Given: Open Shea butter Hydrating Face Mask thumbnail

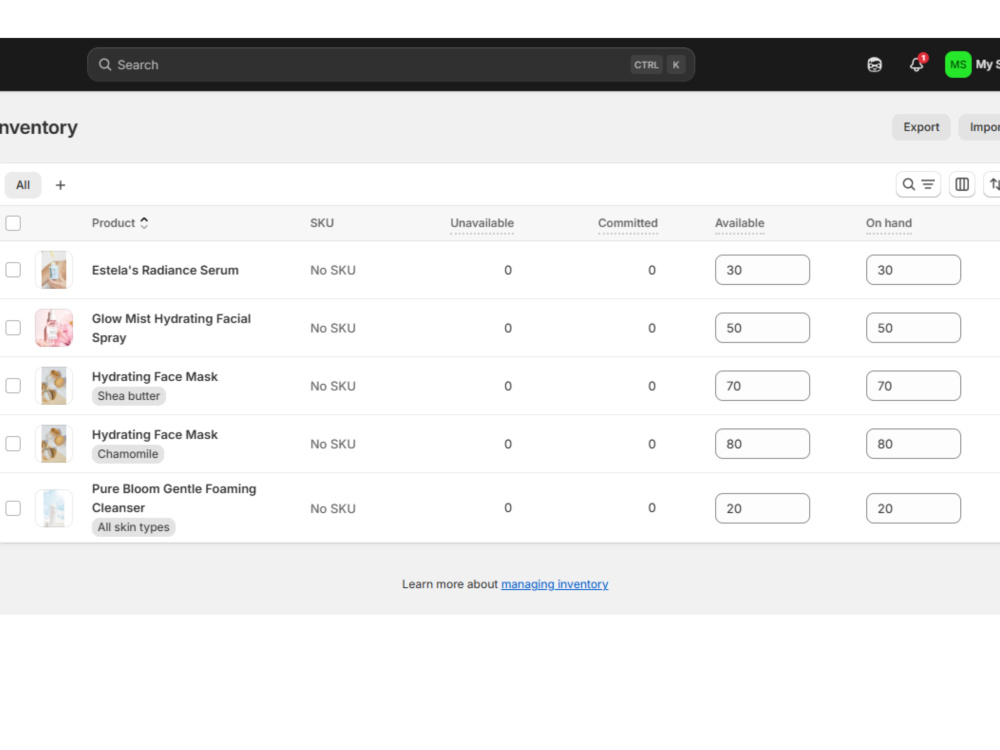Looking at the screenshot, I should [54, 386].
